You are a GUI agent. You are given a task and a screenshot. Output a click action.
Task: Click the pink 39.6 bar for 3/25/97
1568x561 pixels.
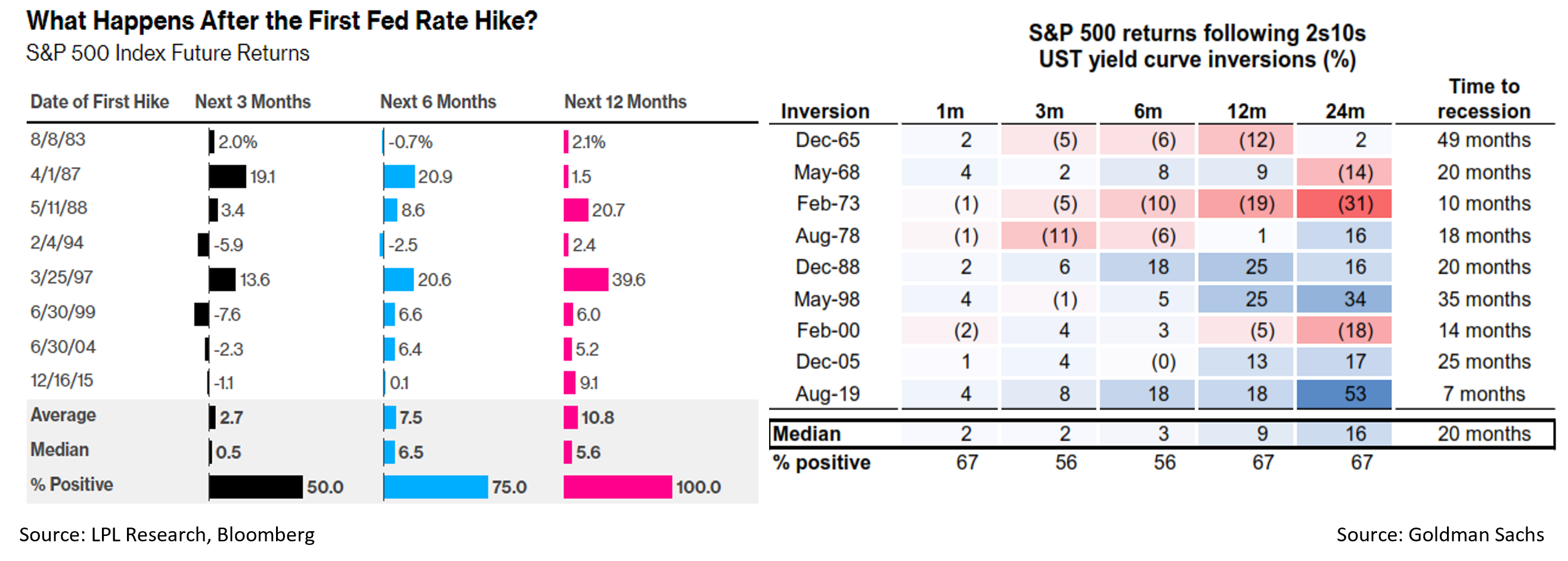(585, 280)
